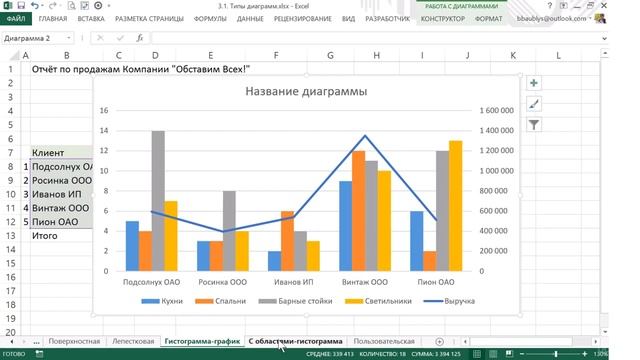Open the ВИД ribbon tab
Viewport: 640px width, 360px height.
click(x=348, y=18)
